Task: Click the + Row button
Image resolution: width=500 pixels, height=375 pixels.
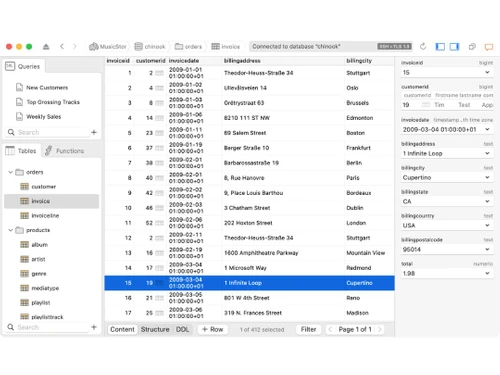Action: [212, 329]
